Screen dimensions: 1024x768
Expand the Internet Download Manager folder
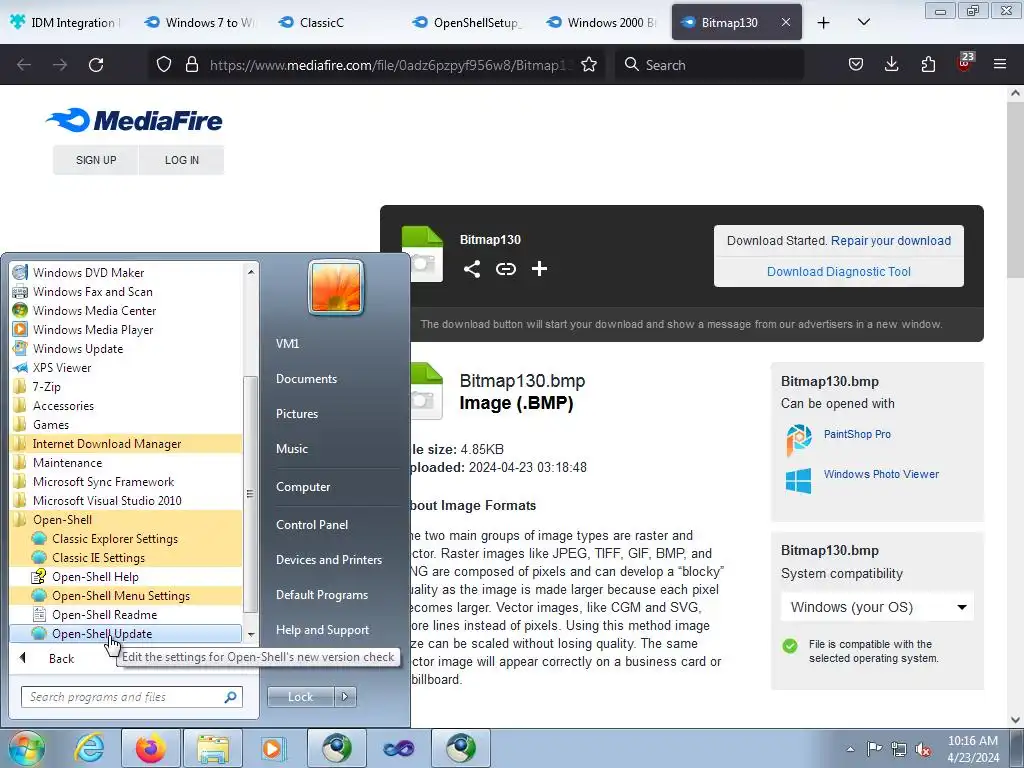[x=127, y=443]
